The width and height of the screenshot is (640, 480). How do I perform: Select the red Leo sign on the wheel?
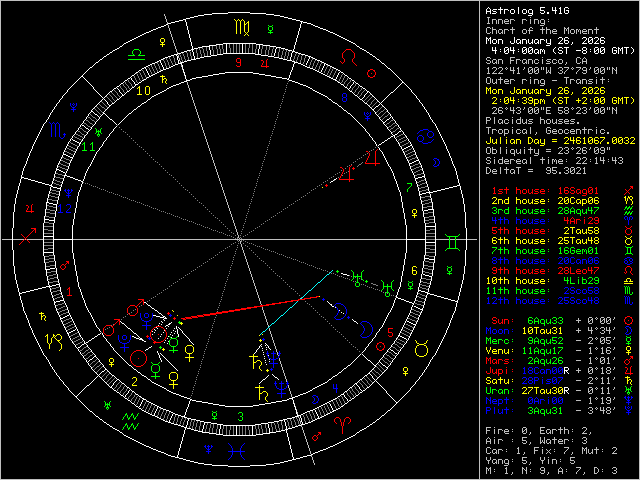[348, 56]
